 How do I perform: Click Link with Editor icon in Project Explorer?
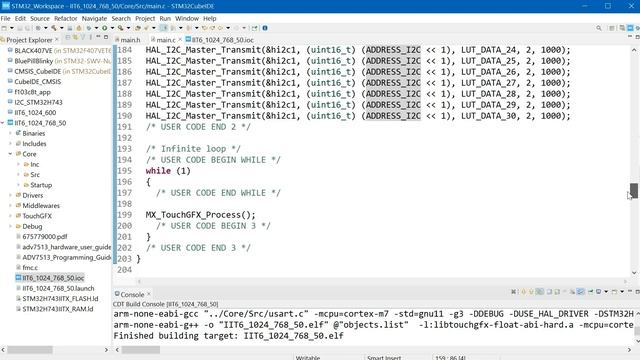pos(76,37)
